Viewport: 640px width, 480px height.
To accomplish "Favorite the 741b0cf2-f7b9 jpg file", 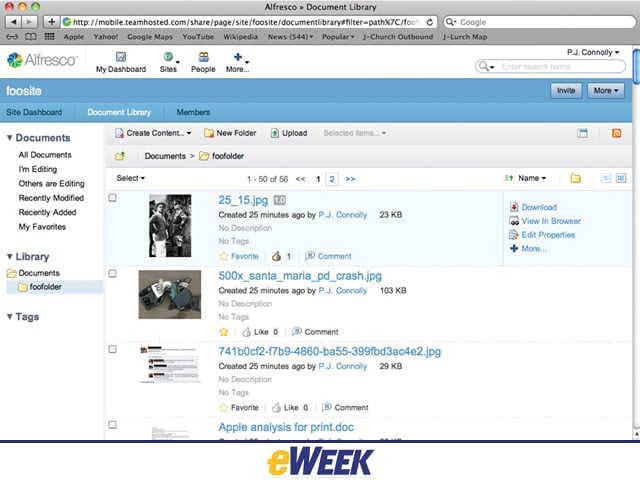I will pos(239,407).
